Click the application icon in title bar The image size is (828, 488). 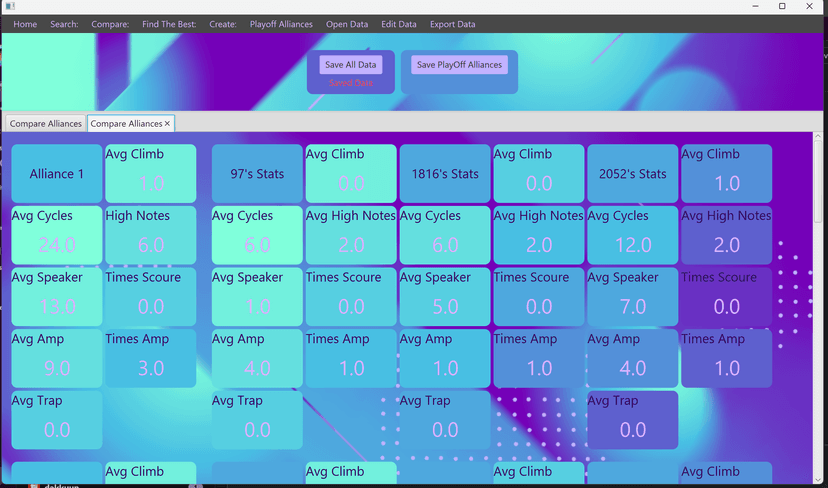pos(10,6)
